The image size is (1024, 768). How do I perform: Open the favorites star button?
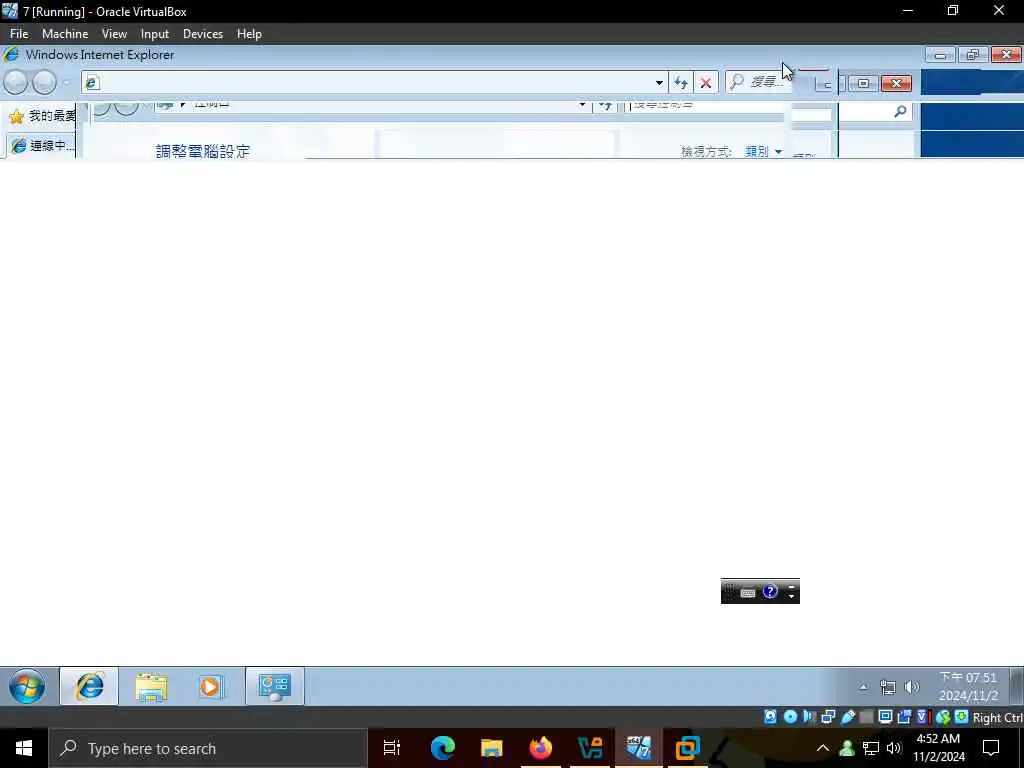tap(16, 117)
